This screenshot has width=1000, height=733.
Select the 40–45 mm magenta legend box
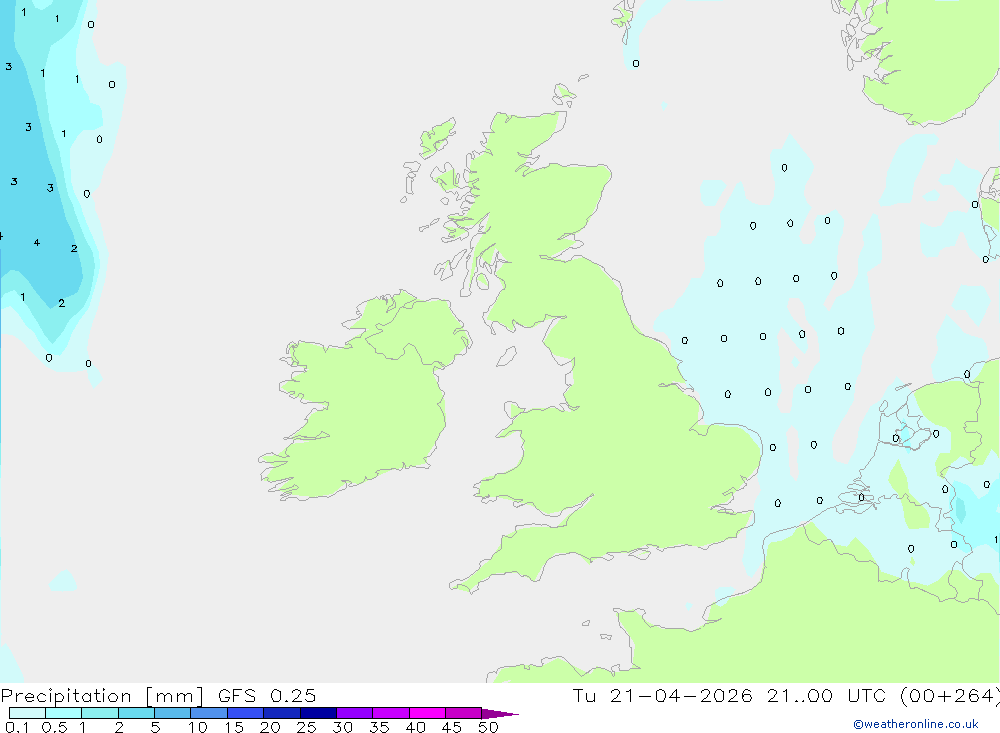(x=427, y=713)
